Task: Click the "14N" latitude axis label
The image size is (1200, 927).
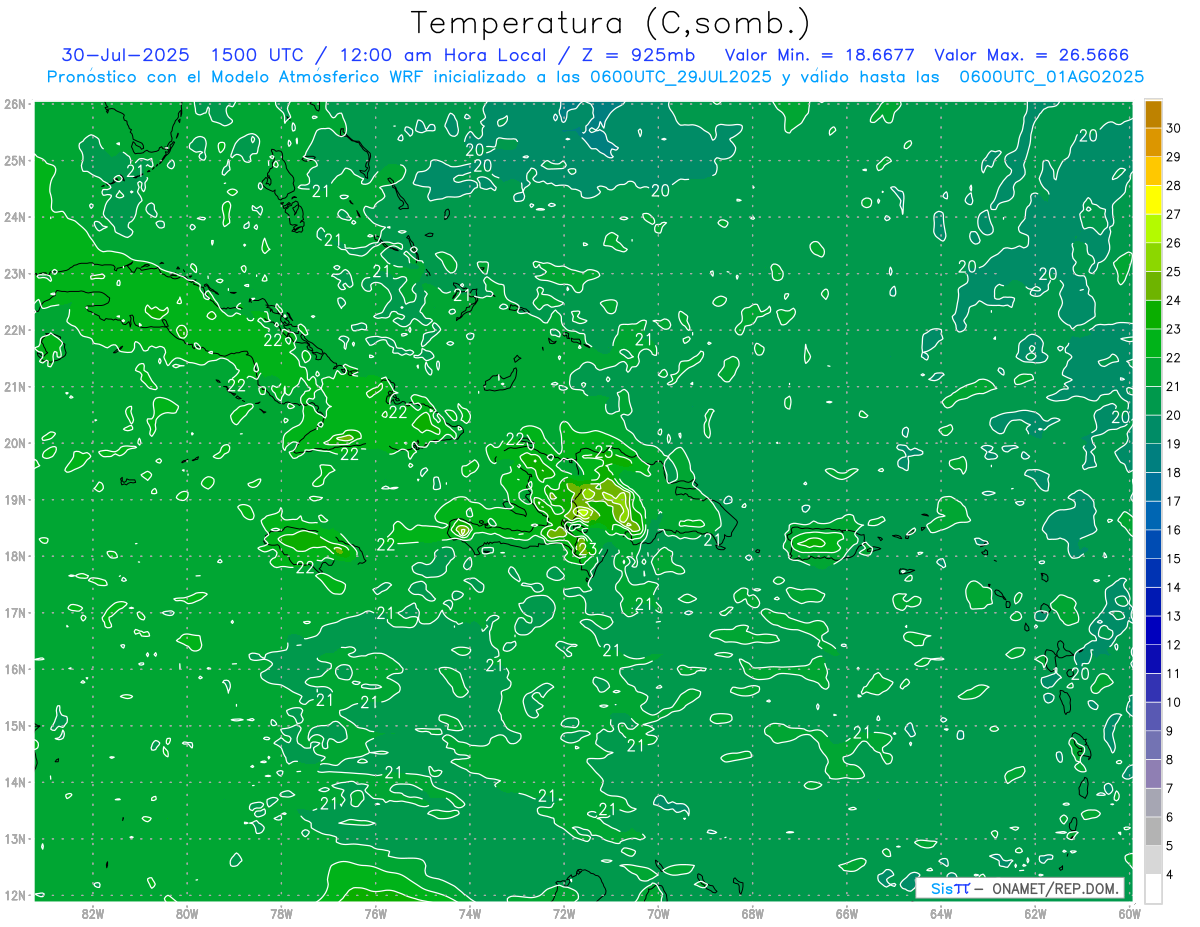Action: [15, 782]
